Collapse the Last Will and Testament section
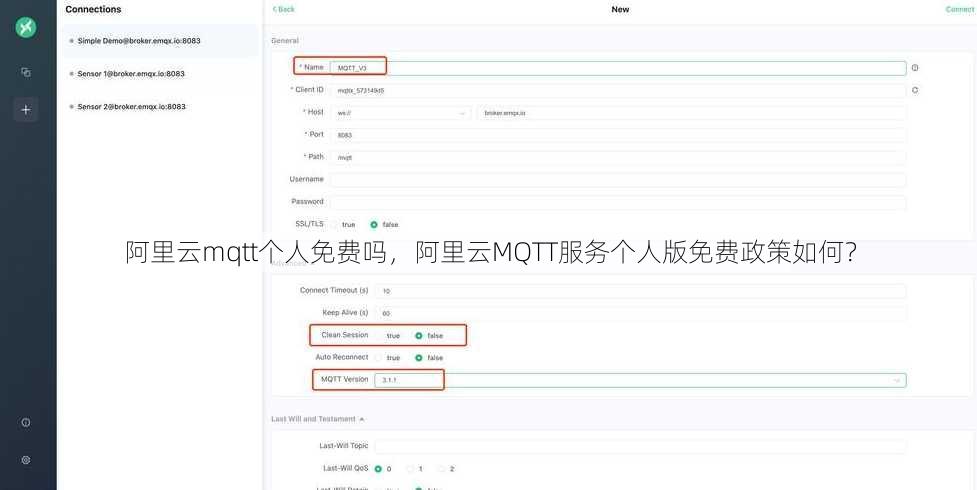 point(318,420)
